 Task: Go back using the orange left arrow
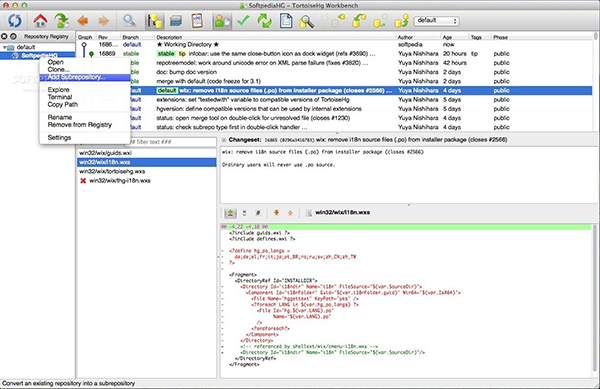pyautogui.click(x=83, y=21)
